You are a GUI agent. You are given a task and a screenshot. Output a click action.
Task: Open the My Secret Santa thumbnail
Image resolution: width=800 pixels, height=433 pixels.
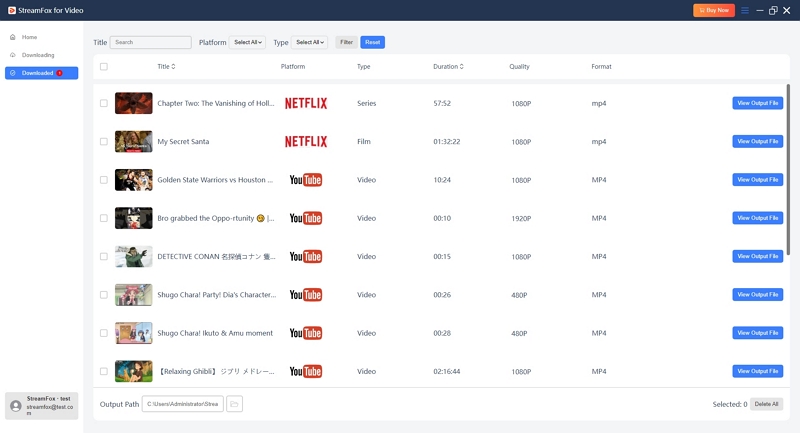(134, 141)
